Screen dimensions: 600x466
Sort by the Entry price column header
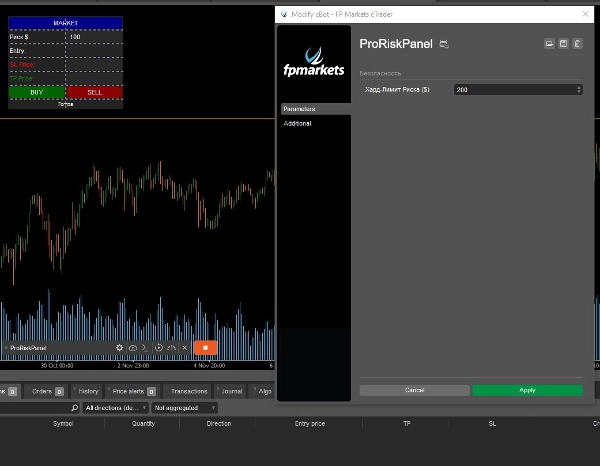click(310, 424)
